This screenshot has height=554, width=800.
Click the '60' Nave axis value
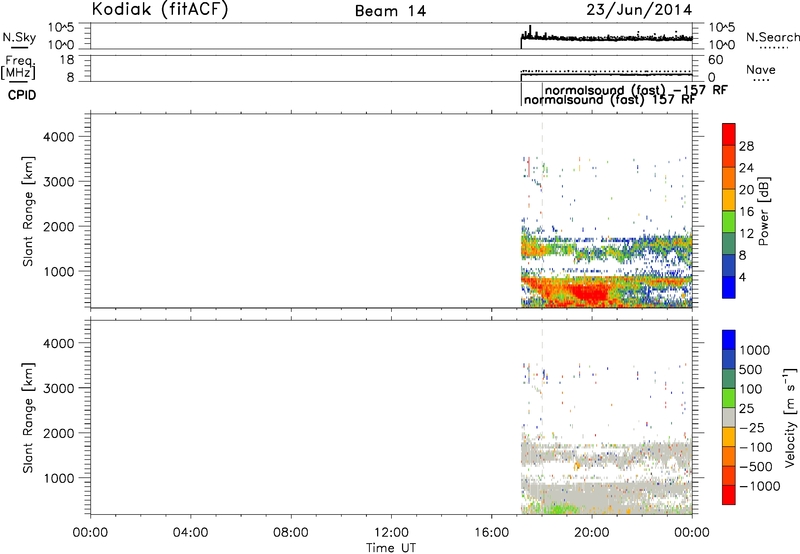pos(716,60)
